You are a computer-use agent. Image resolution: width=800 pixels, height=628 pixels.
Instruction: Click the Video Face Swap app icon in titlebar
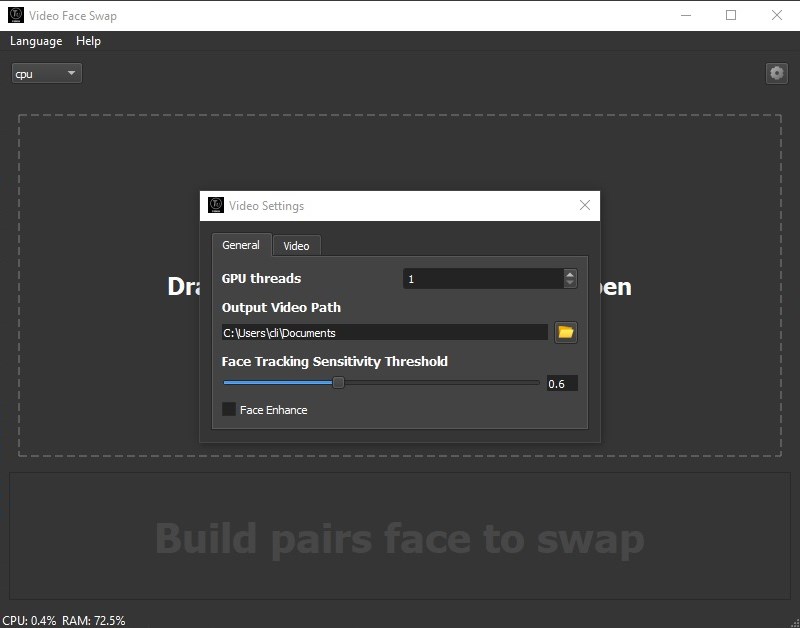coord(14,15)
